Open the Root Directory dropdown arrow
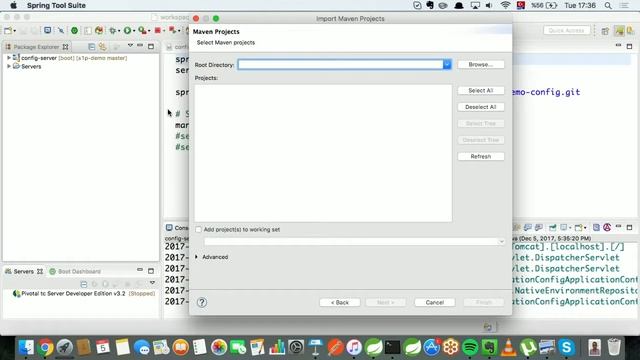Image resolution: width=640 pixels, height=360 pixels. (447, 64)
